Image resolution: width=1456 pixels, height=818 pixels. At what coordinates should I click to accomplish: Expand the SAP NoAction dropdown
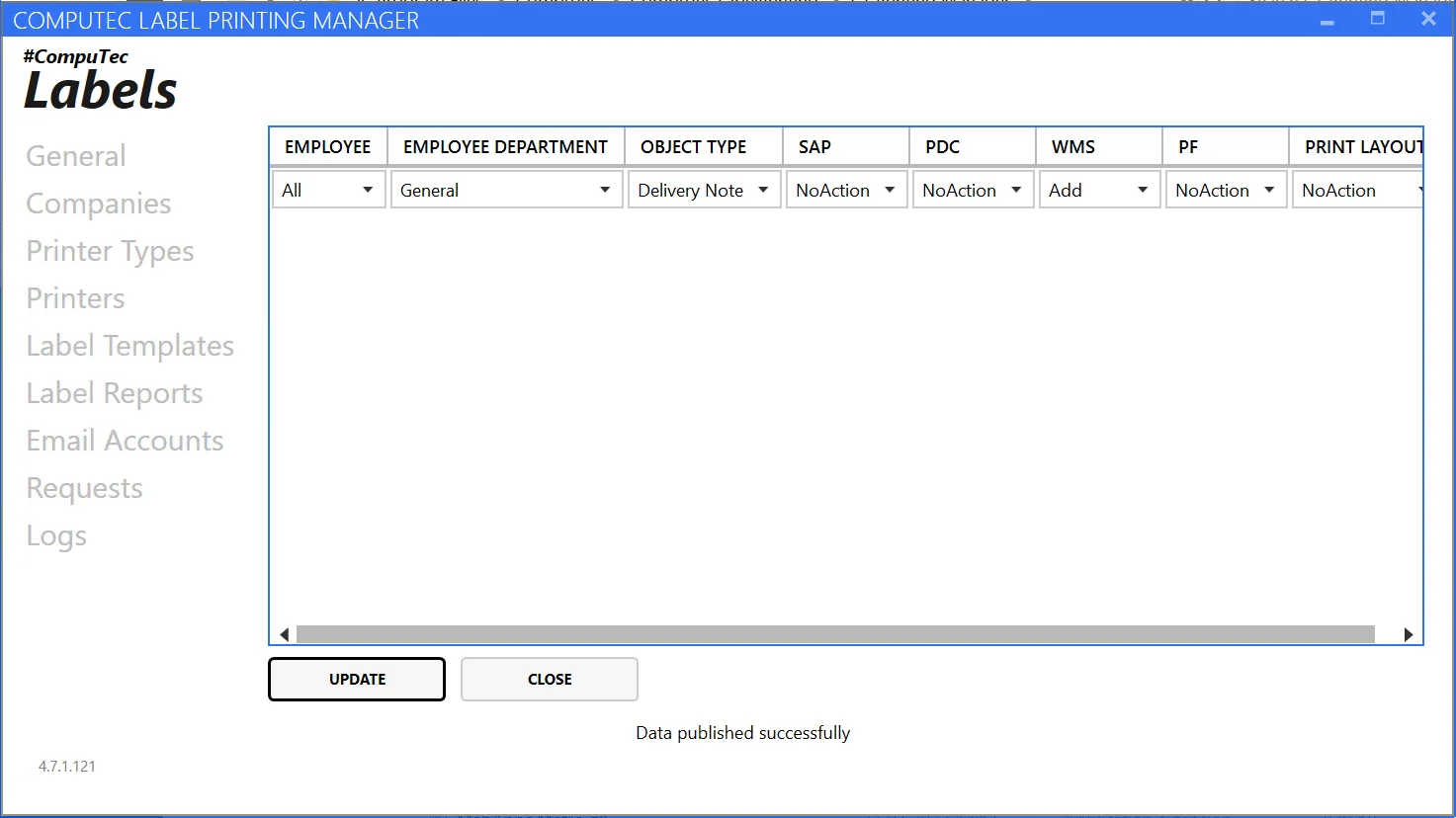pyautogui.click(x=846, y=190)
